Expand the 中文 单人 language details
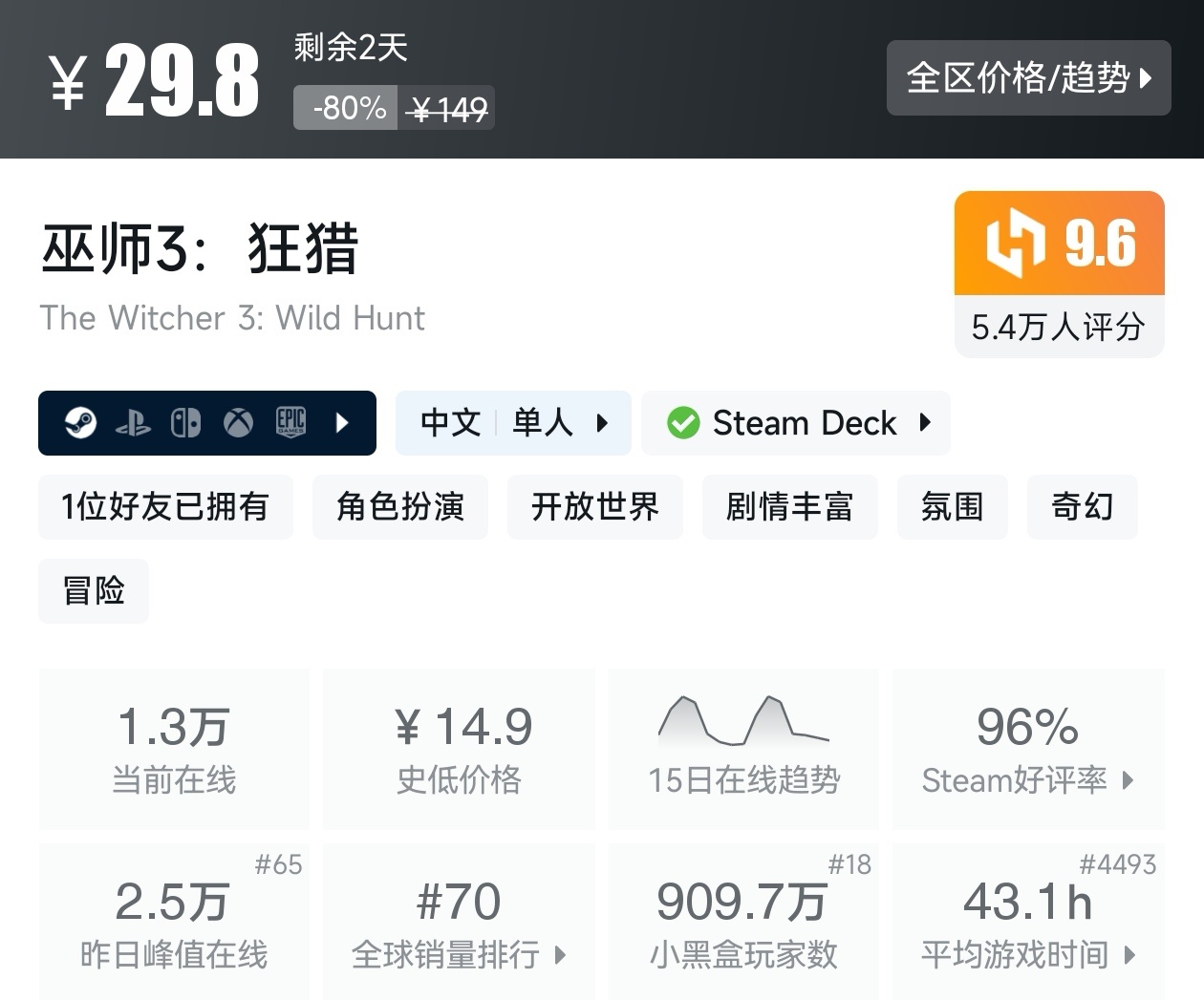This screenshot has height=1000, width=1204. point(513,423)
